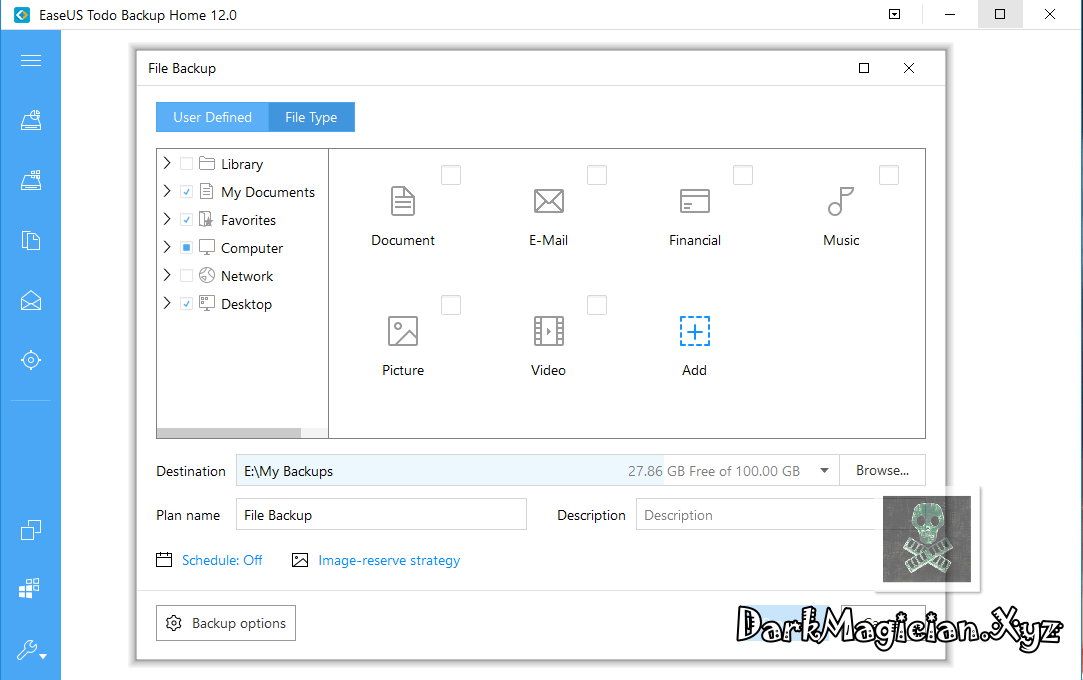Image resolution: width=1083 pixels, height=680 pixels.
Task: Expand the Computer tree node
Action: (166, 246)
